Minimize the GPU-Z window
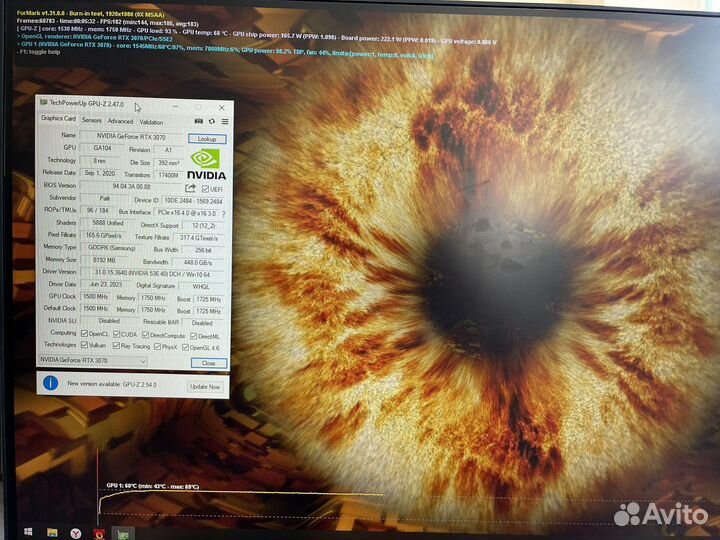Screen dimensions: 720x540 pos(175,106)
